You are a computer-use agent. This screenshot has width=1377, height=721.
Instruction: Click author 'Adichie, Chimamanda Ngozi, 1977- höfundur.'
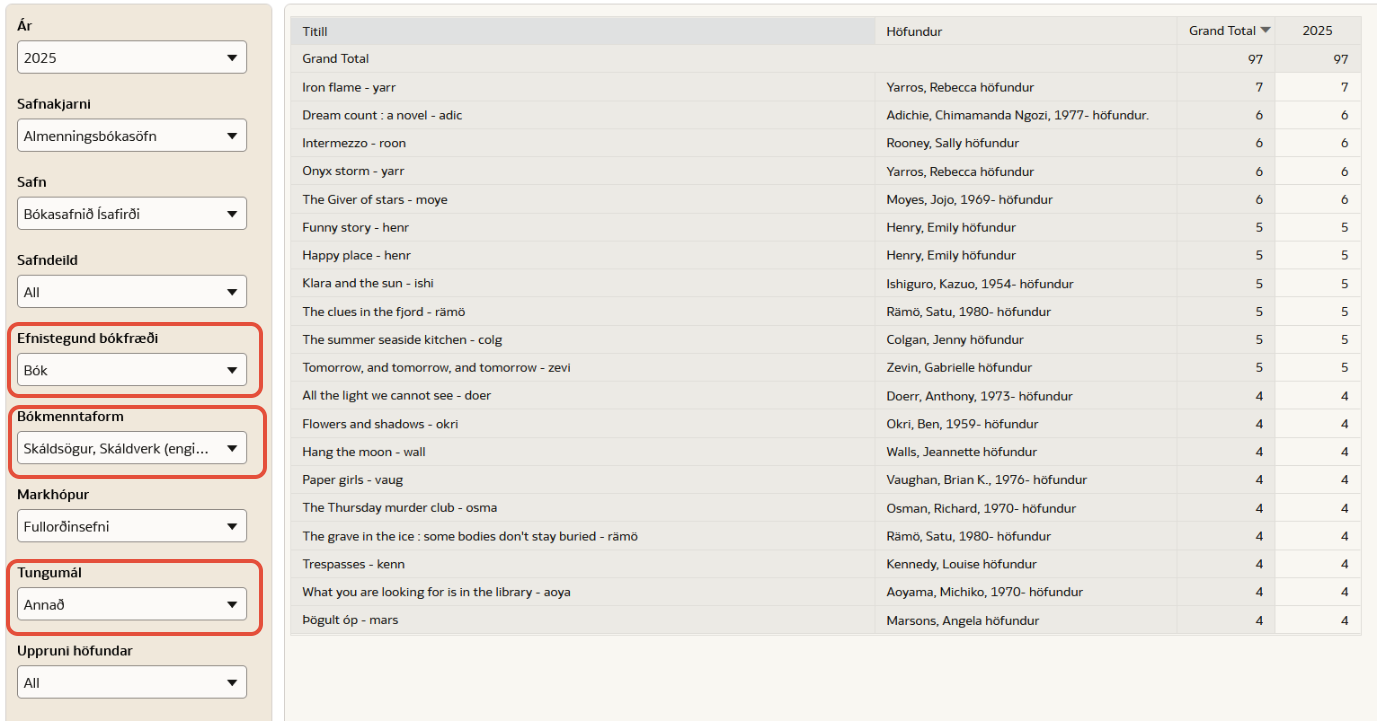tap(1018, 115)
